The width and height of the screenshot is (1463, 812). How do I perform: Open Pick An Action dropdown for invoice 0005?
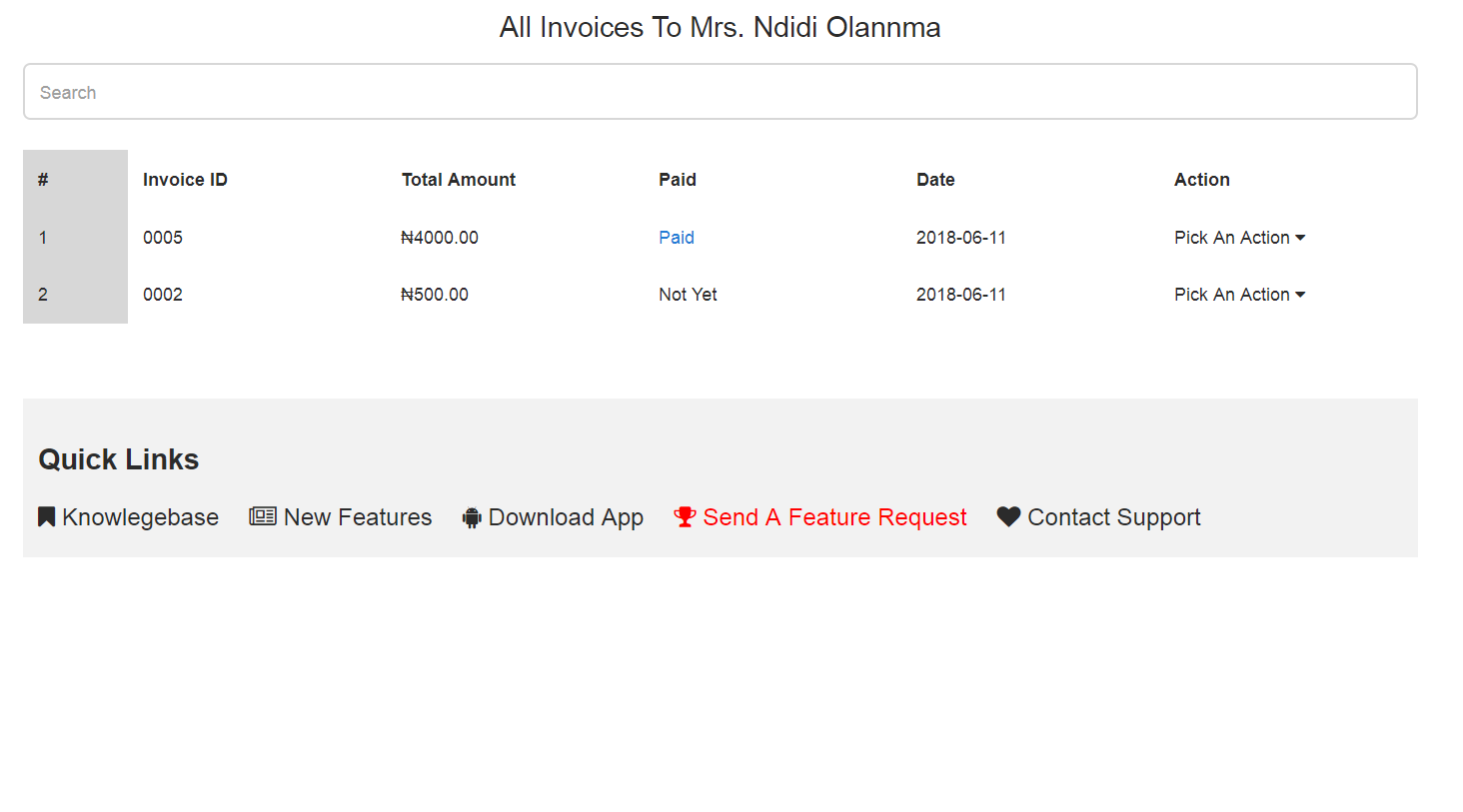pos(1239,238)
